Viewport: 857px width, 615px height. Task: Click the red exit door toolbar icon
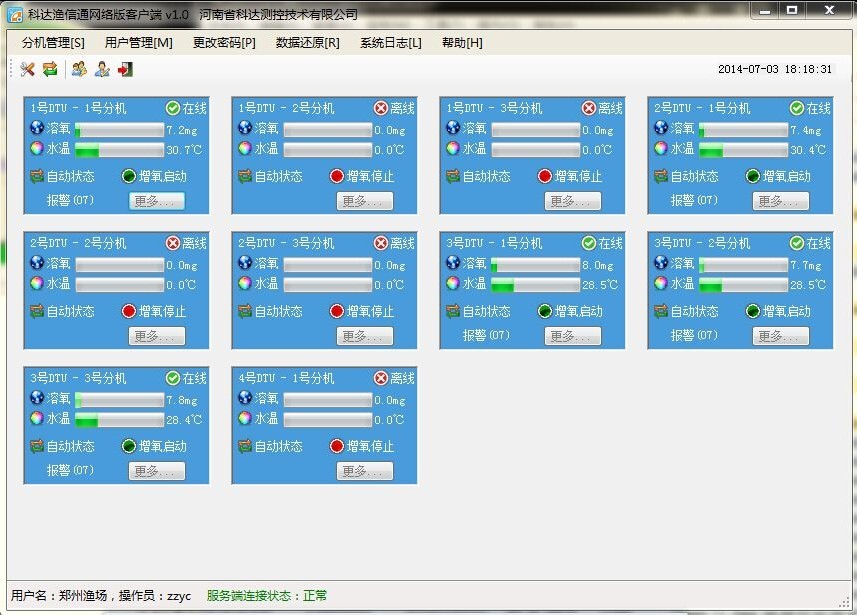[125, 69]
